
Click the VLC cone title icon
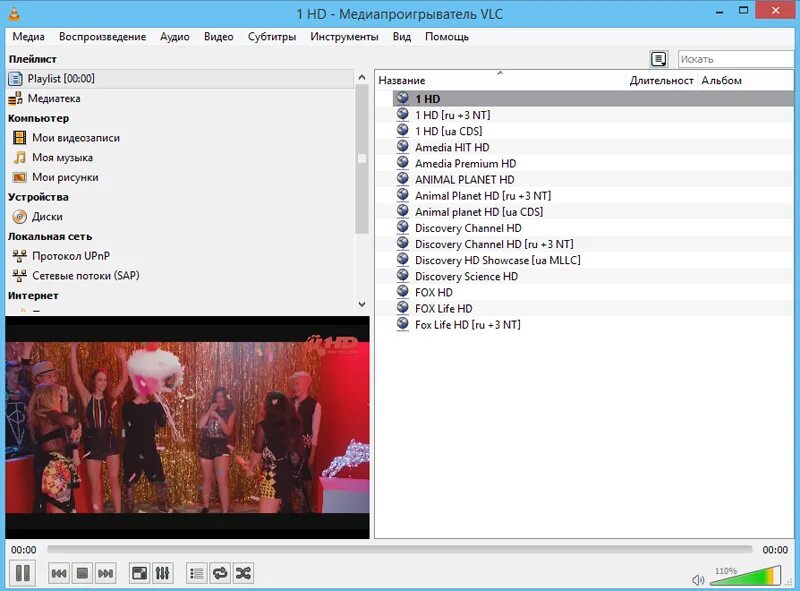pyautogui.click(x=14, y=13)
